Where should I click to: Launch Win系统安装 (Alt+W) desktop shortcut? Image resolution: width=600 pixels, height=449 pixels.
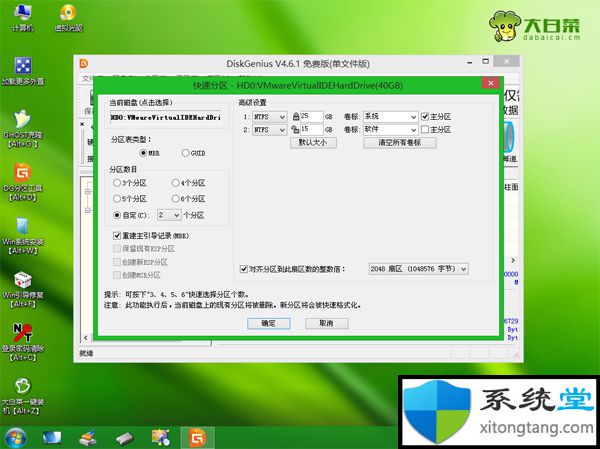point(23,236)
